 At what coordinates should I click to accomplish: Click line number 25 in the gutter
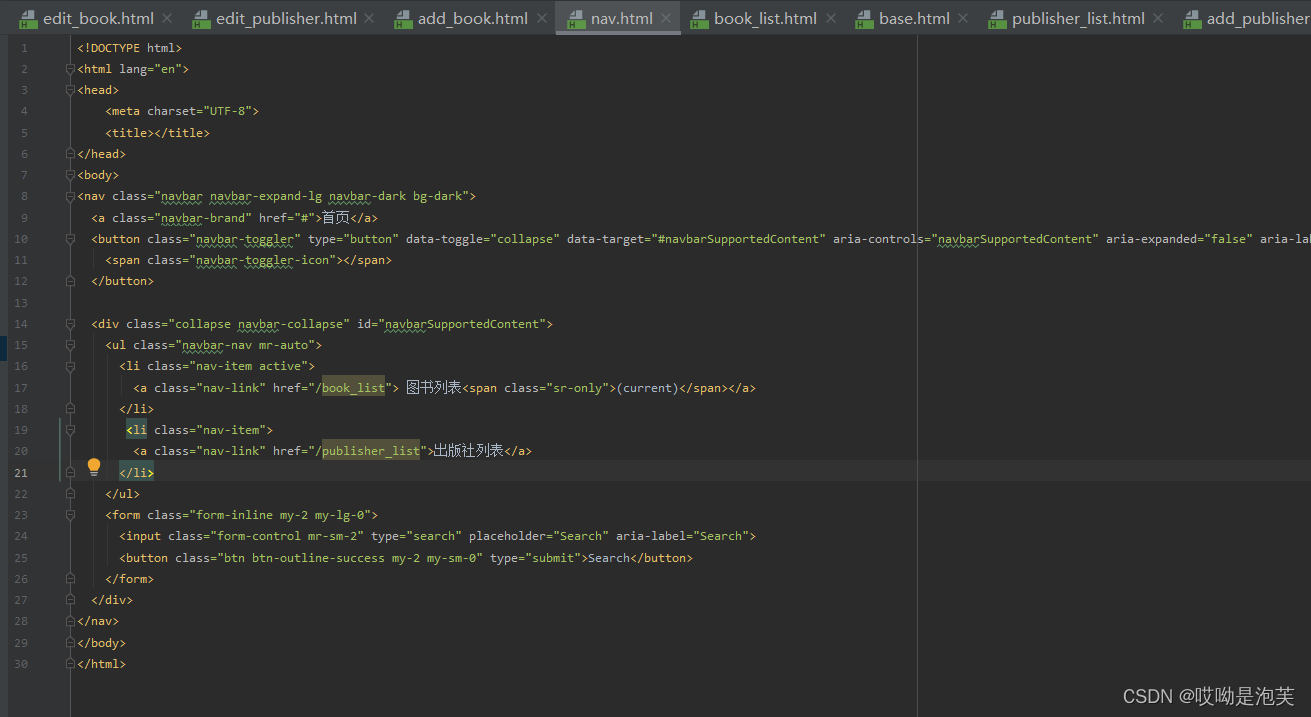click(22, 558)
